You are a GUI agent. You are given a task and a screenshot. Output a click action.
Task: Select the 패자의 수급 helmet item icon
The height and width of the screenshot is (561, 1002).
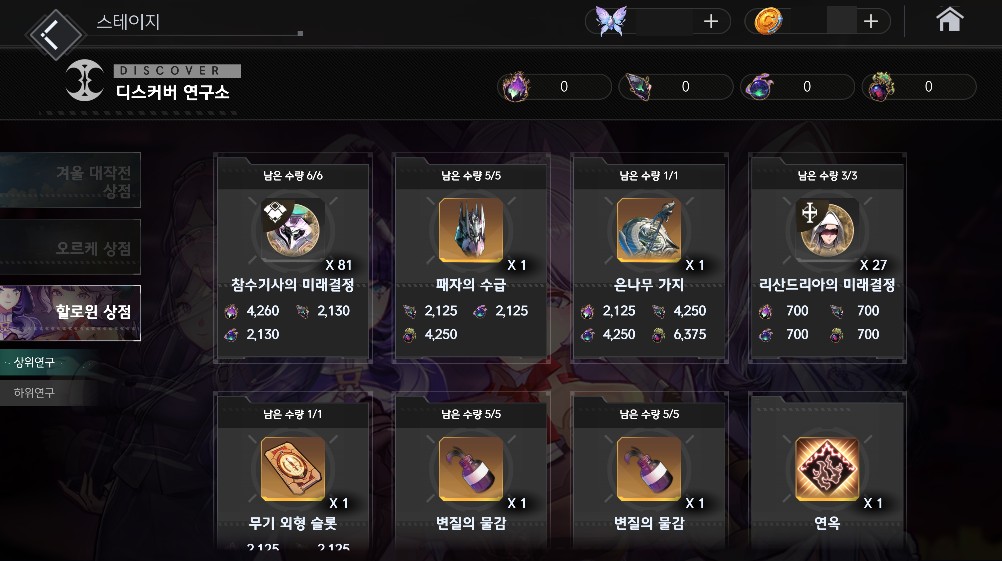(x=471, y=230)
